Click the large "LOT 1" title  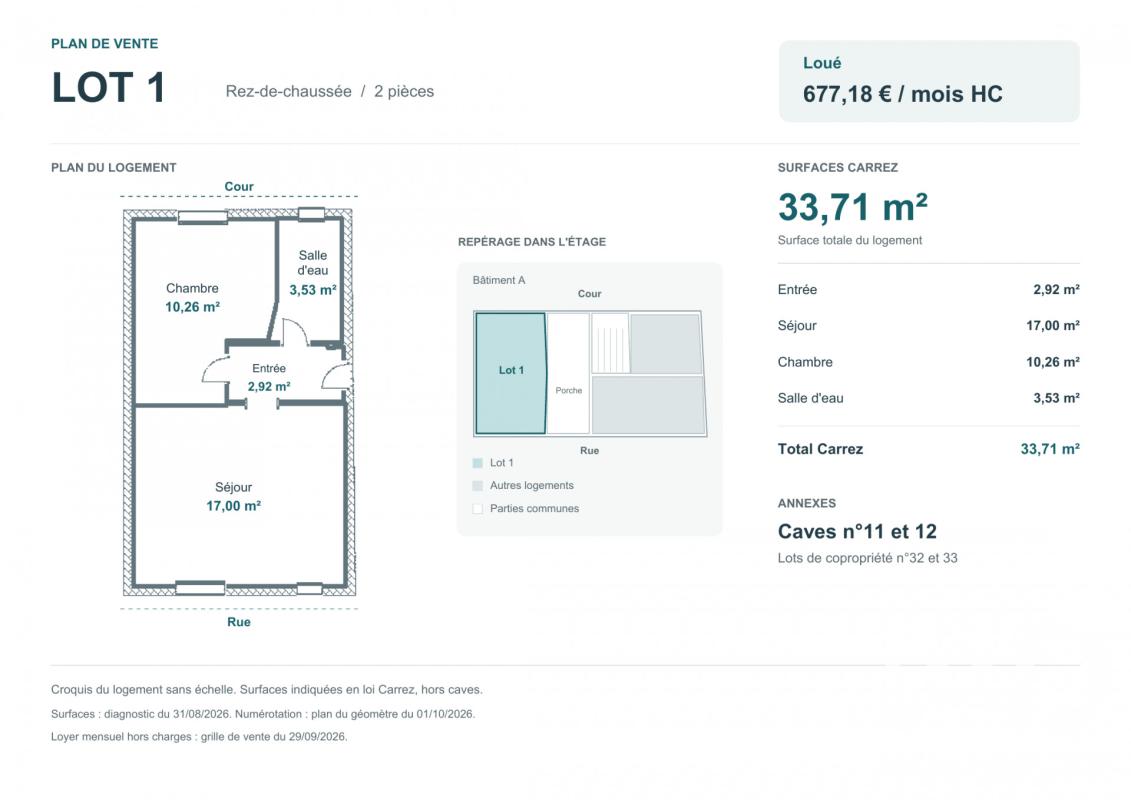pyautogui.click(x=109, y=88)
